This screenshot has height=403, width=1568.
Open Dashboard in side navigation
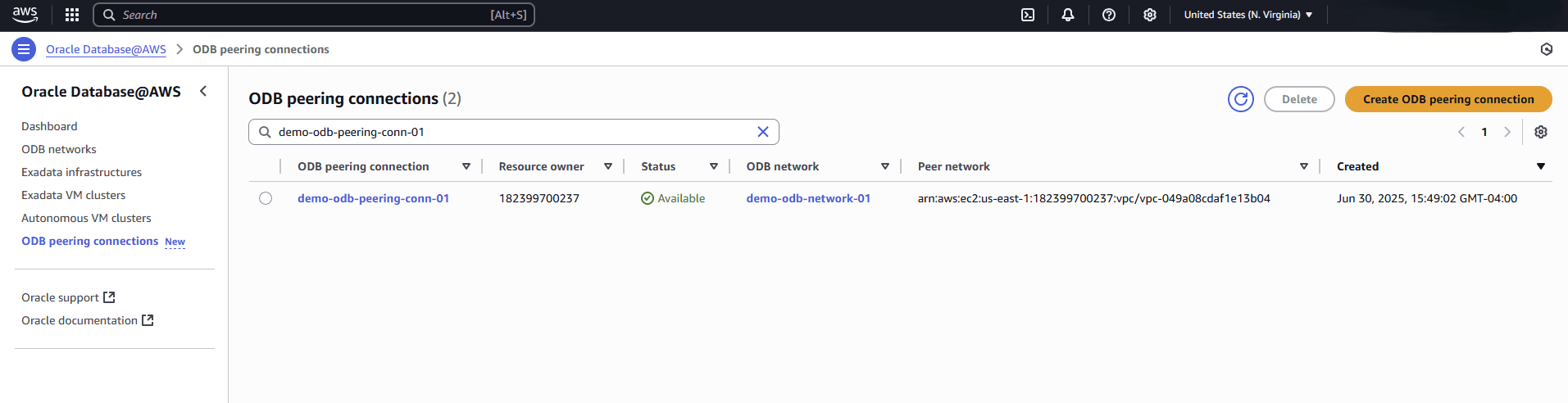point(49,126)
